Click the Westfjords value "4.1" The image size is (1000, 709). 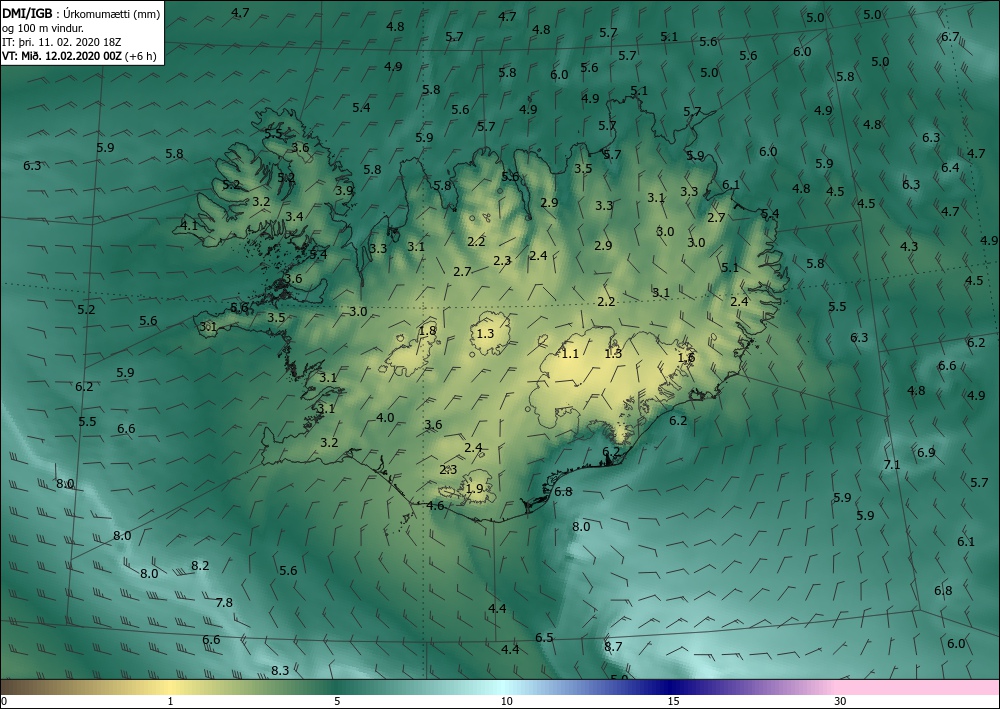189,225
